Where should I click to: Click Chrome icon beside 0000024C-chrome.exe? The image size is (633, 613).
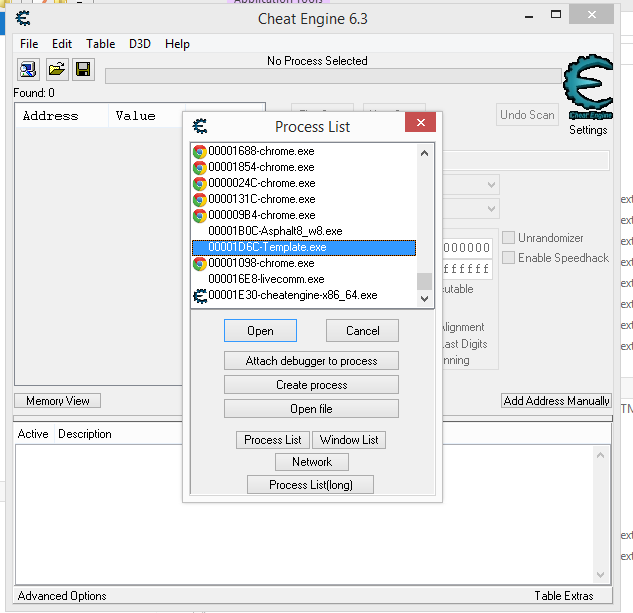[199, 183]
